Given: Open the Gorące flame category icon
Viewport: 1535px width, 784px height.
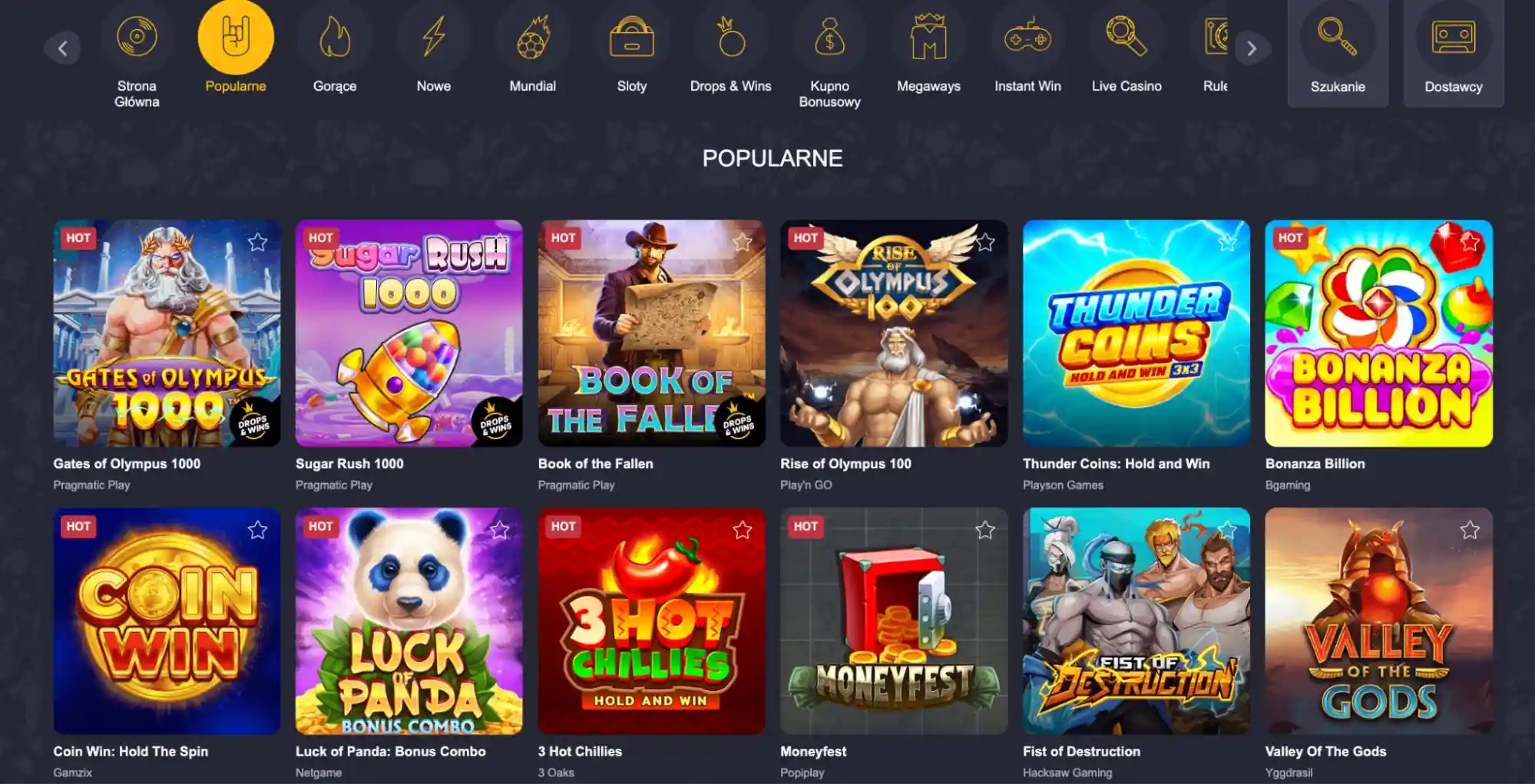Looking at the screenshot, I should [335, 38].
